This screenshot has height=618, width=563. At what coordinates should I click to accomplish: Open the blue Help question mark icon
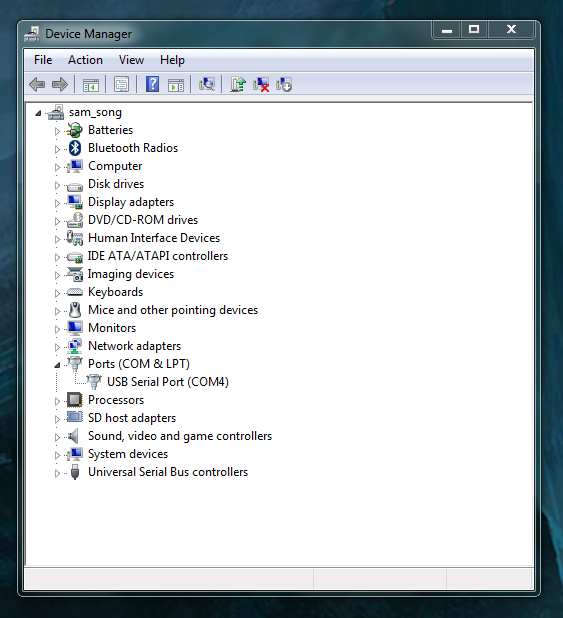tap(153, 84)
